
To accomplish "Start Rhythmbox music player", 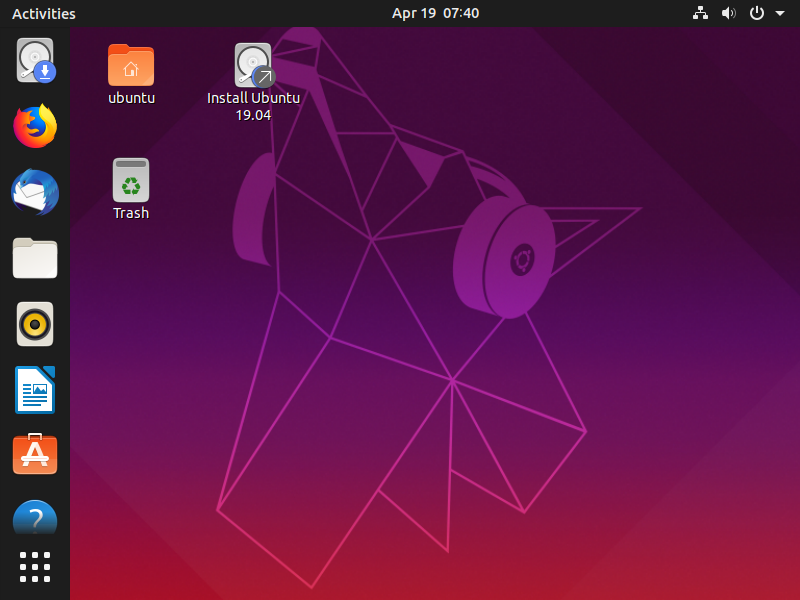I will (35, 324).
